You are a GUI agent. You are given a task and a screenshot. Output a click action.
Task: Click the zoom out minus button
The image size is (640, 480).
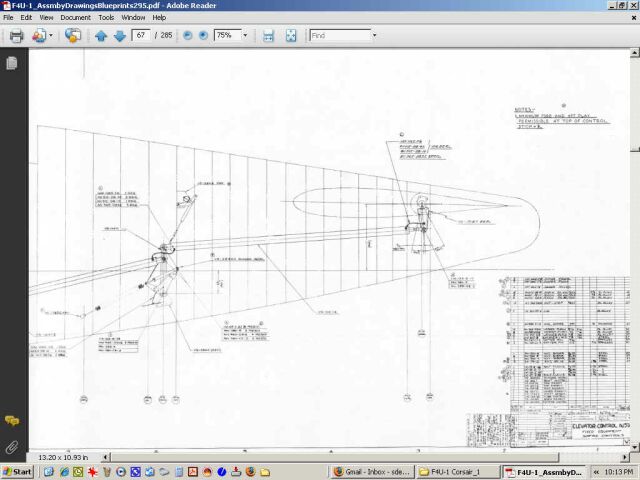point(187,36)
